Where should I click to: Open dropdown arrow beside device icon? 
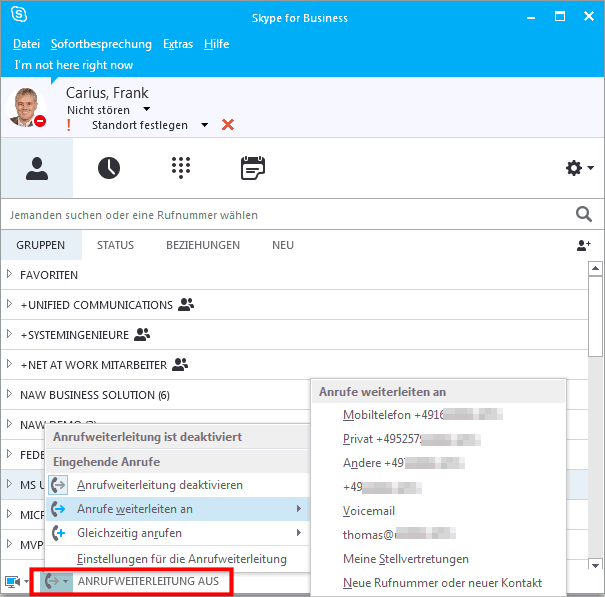(x=26, y=581)
